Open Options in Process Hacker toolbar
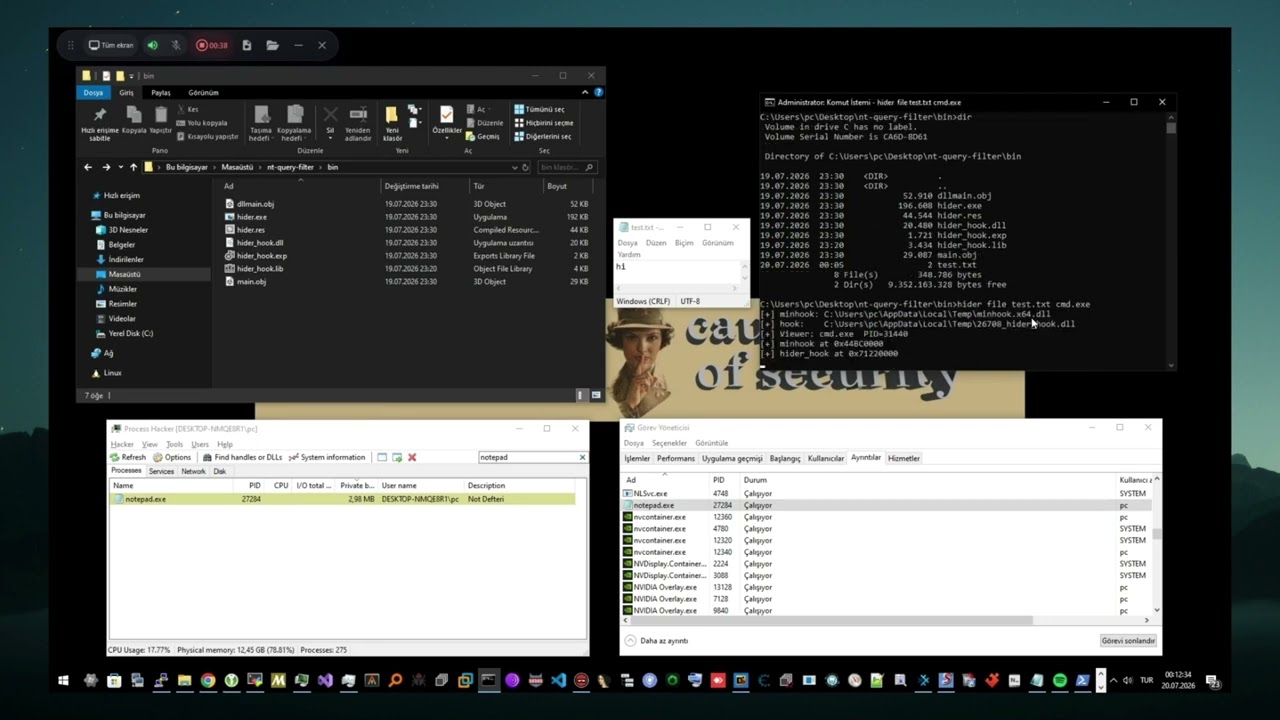Image resolution: width=1280 pixels, height=720 pixels. pyautogui.click(x=172, y=457)
